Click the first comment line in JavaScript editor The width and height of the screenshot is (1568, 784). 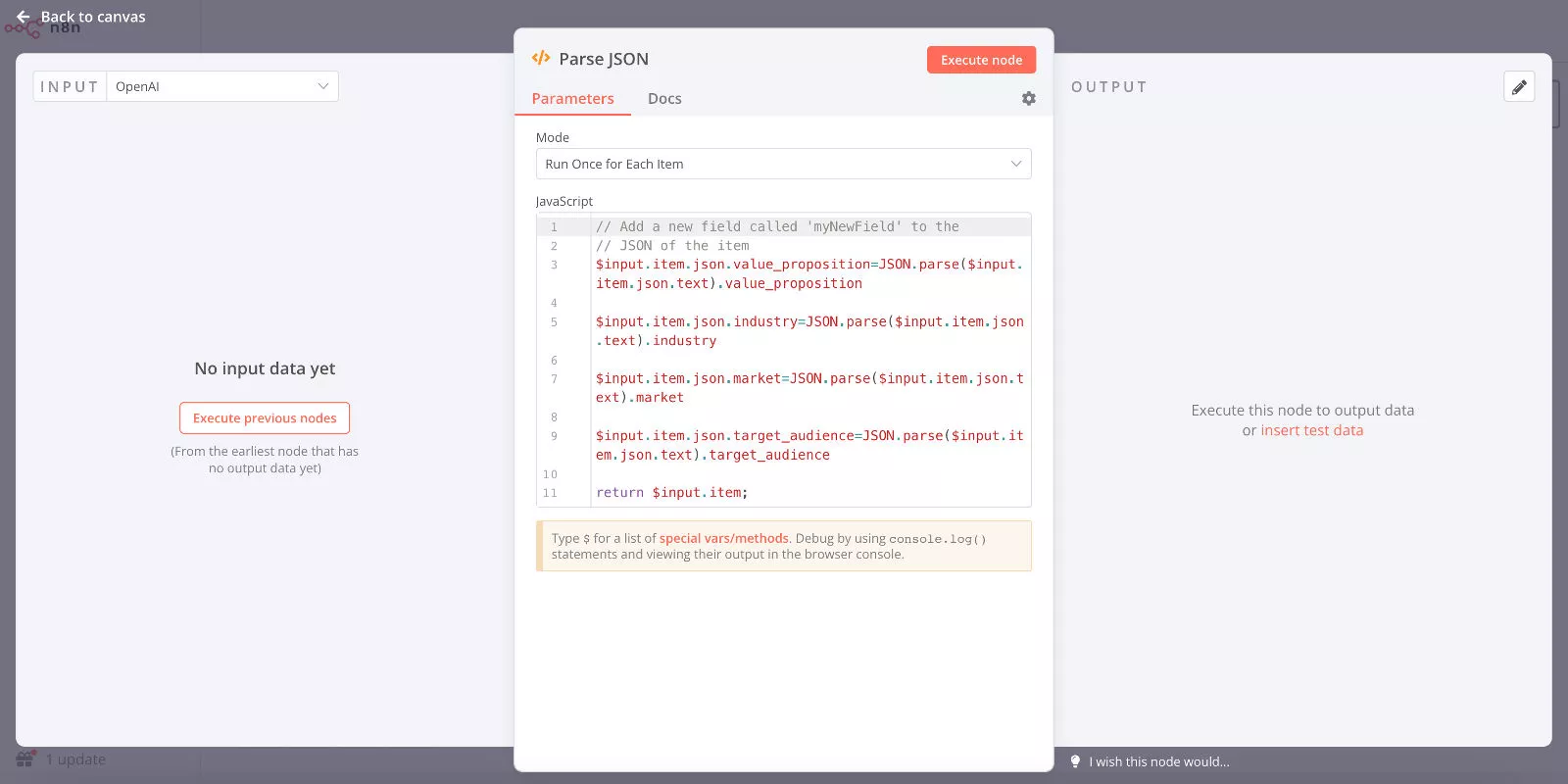777,226
